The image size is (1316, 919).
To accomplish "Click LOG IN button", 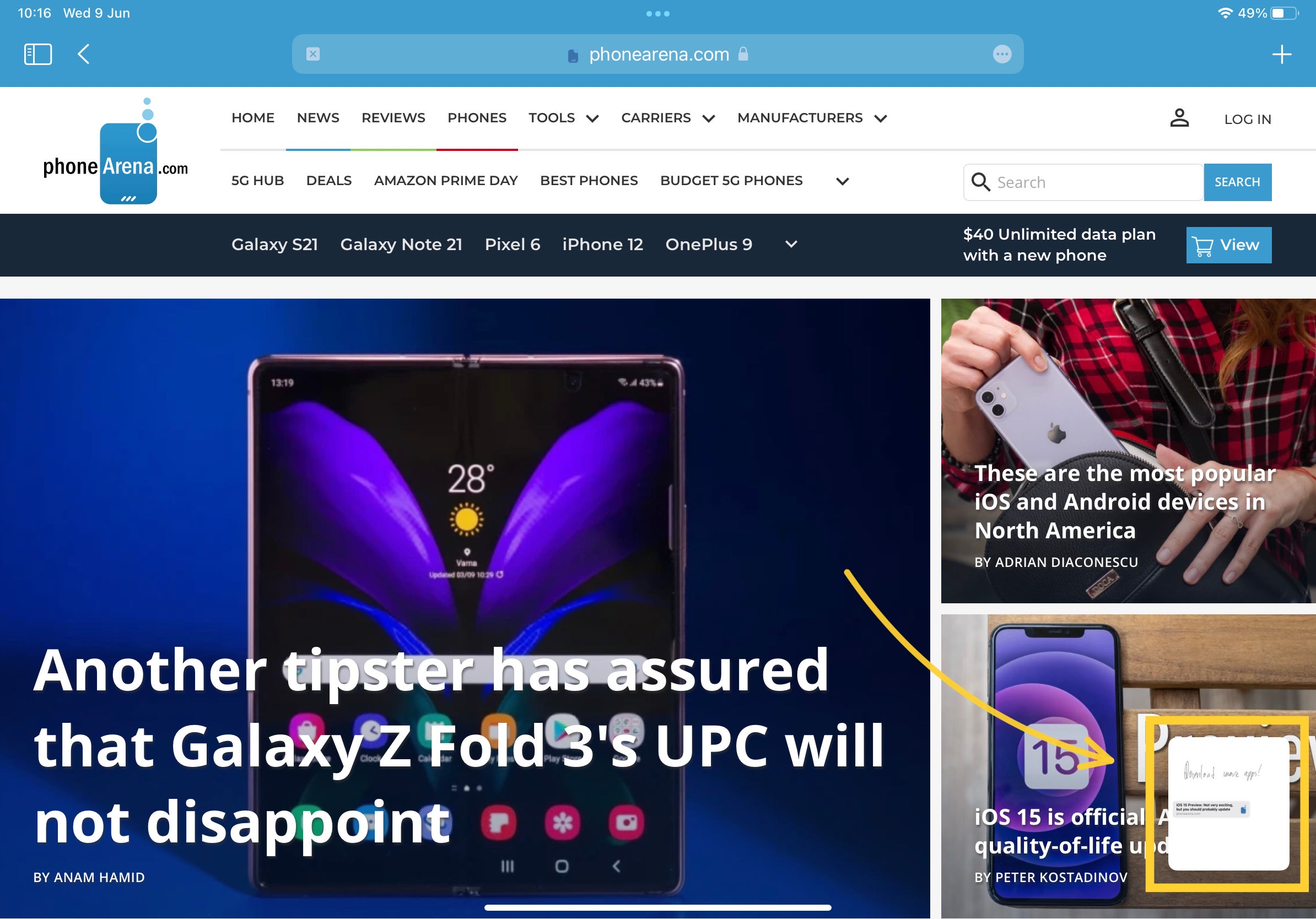I will [1246, 117].
